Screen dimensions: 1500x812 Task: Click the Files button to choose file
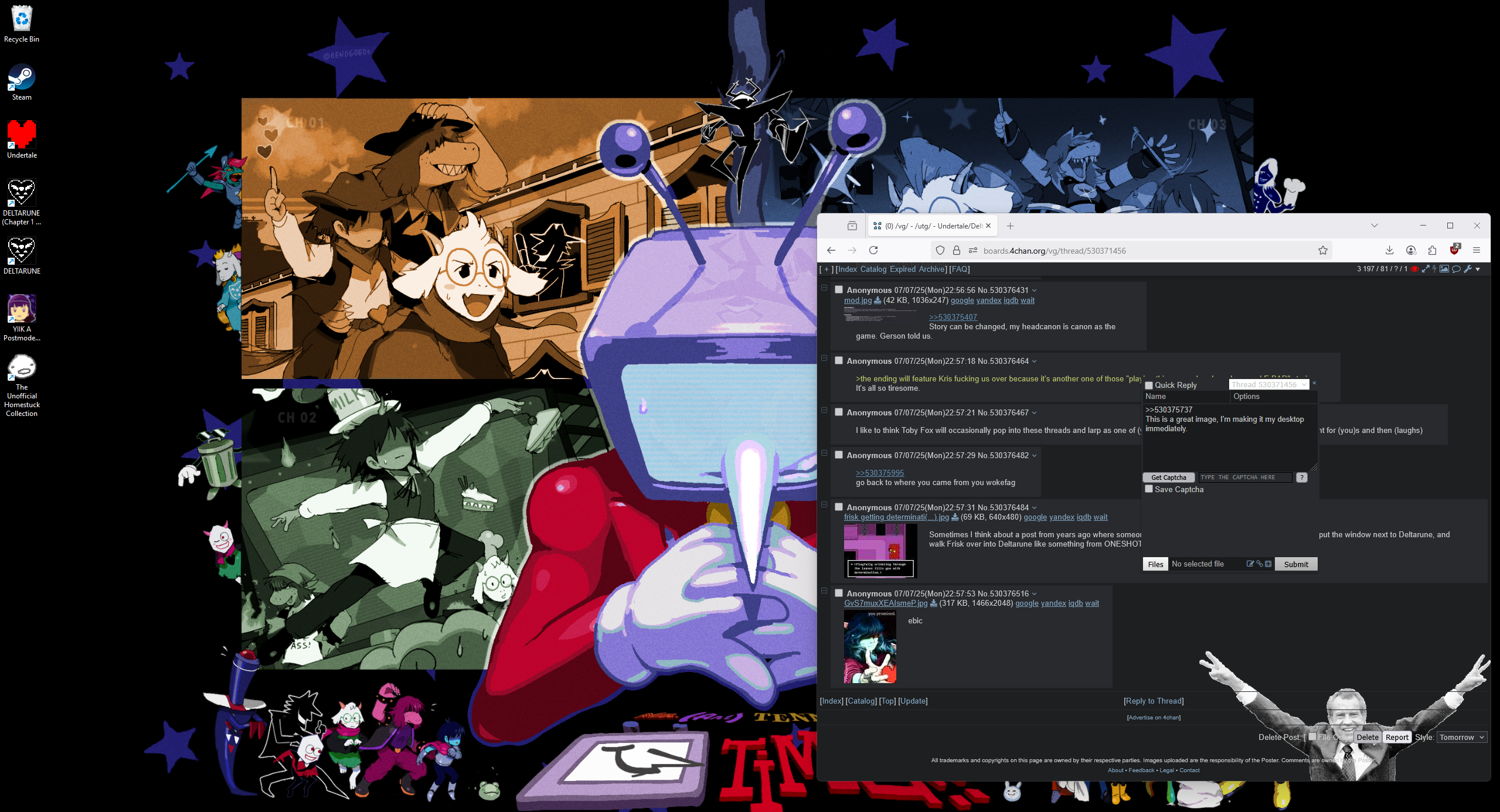tap(1155, 564)
